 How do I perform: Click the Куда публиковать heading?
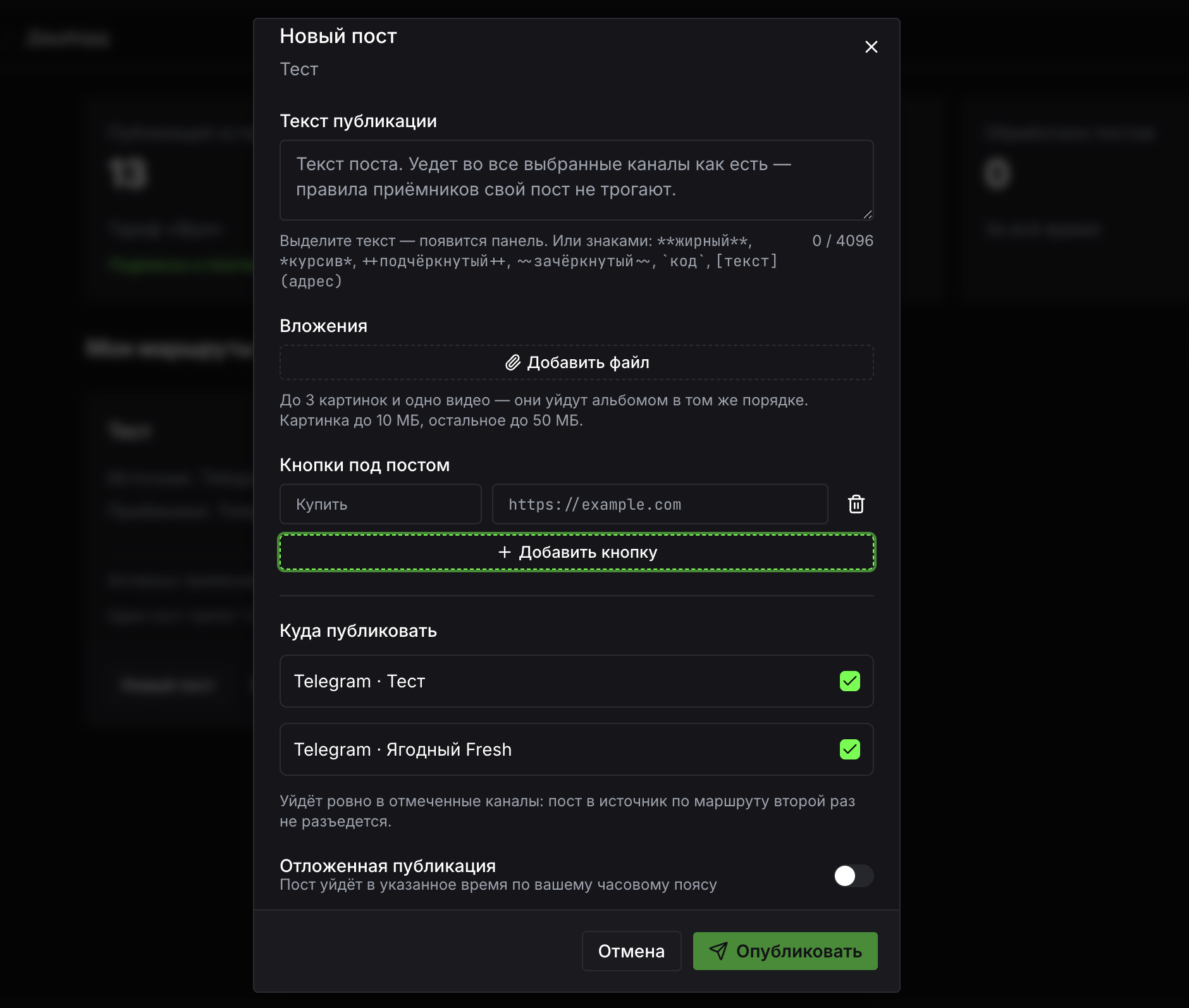[358, 630]
